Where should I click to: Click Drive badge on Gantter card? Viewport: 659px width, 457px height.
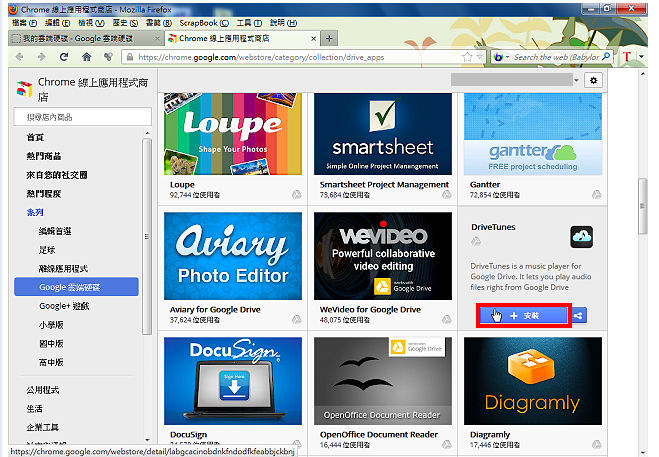coord(596,194)
